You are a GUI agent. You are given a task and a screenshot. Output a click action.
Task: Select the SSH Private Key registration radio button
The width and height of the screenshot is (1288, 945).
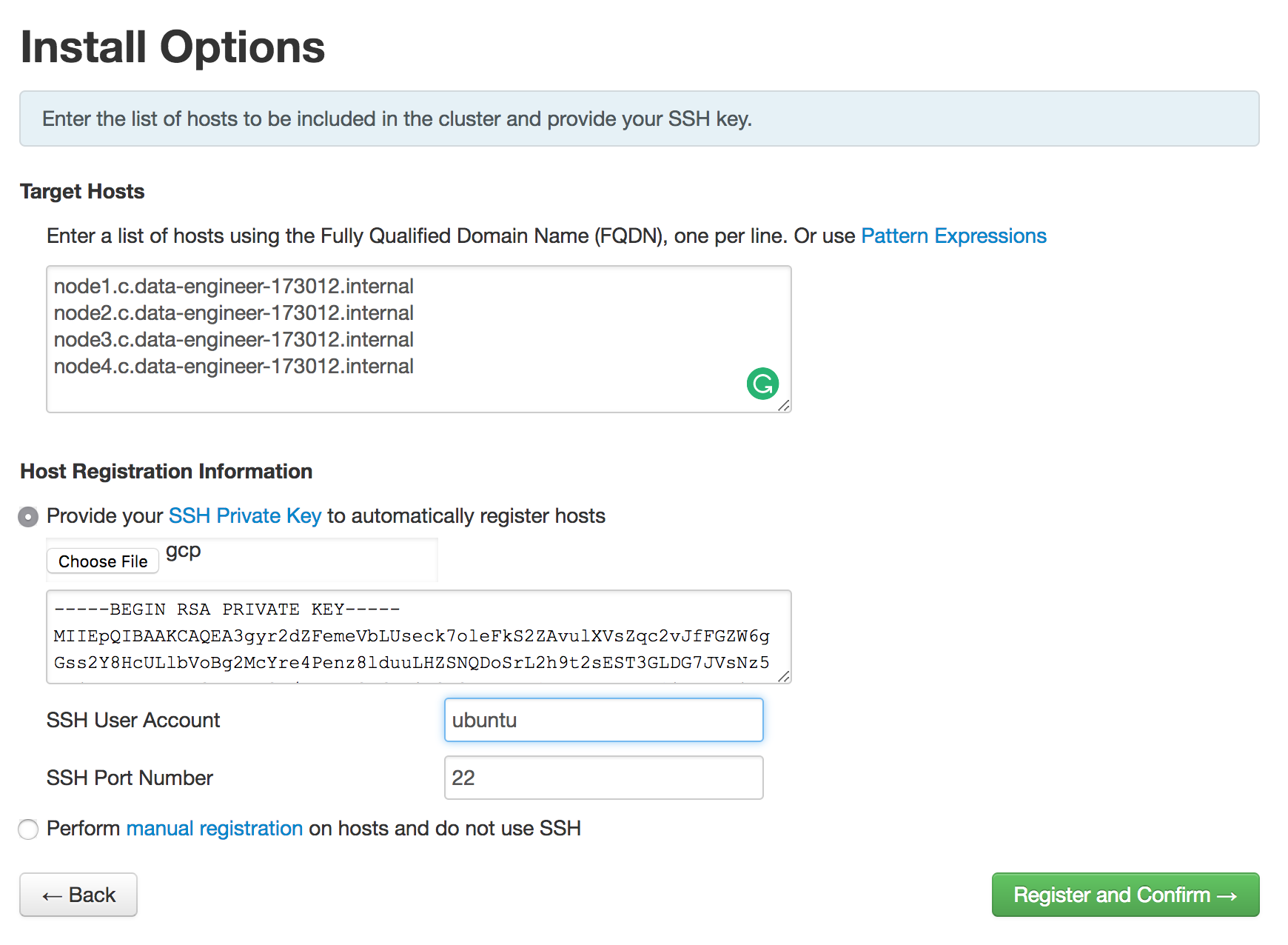click(28, 516)
